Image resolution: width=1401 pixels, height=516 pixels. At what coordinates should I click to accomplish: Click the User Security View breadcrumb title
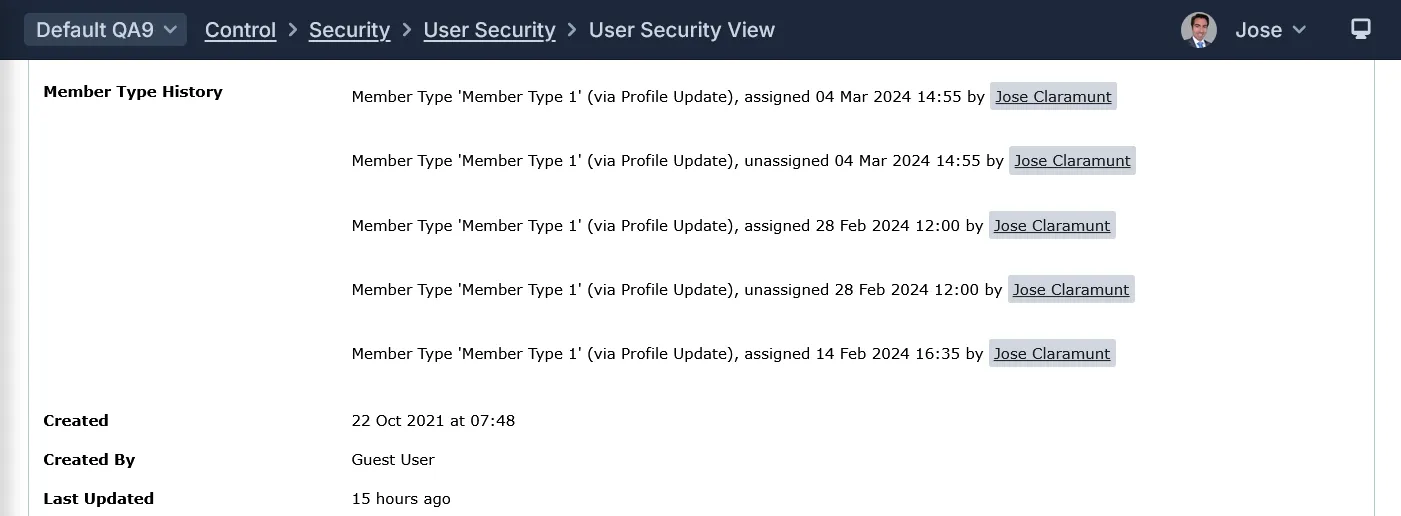coord(681,30)
